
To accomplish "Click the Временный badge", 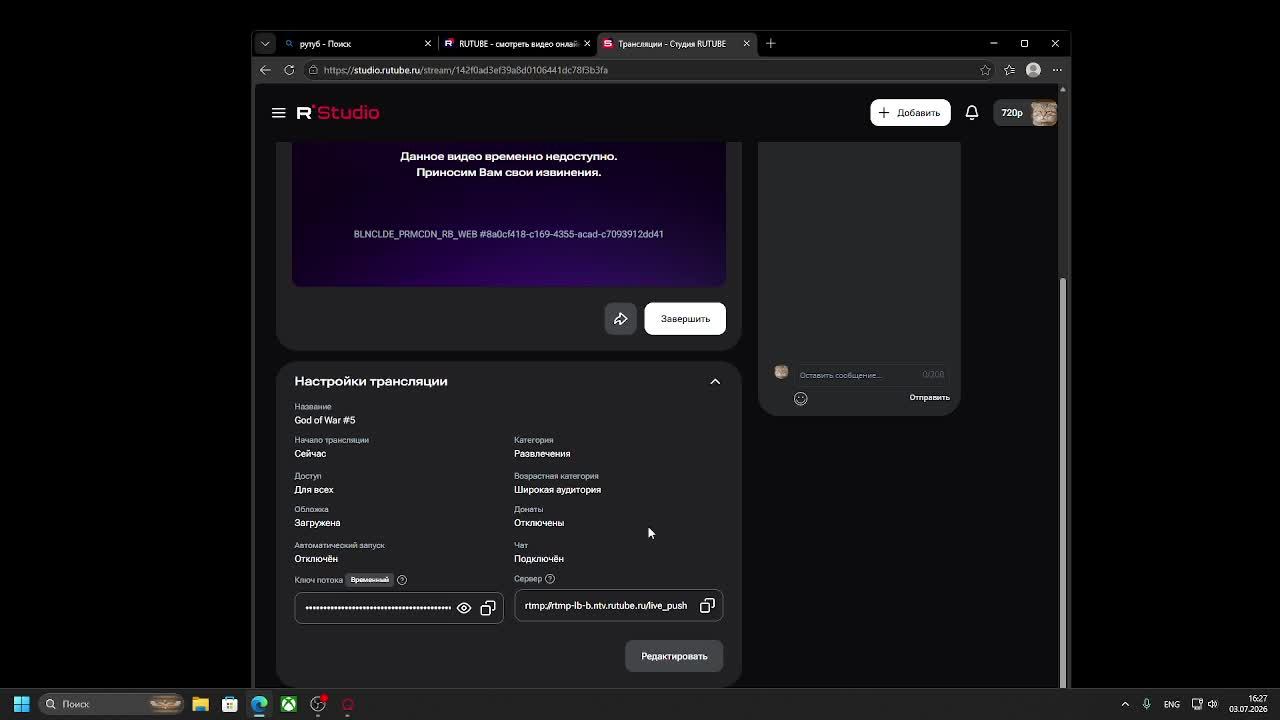I will tap(370, 580).
